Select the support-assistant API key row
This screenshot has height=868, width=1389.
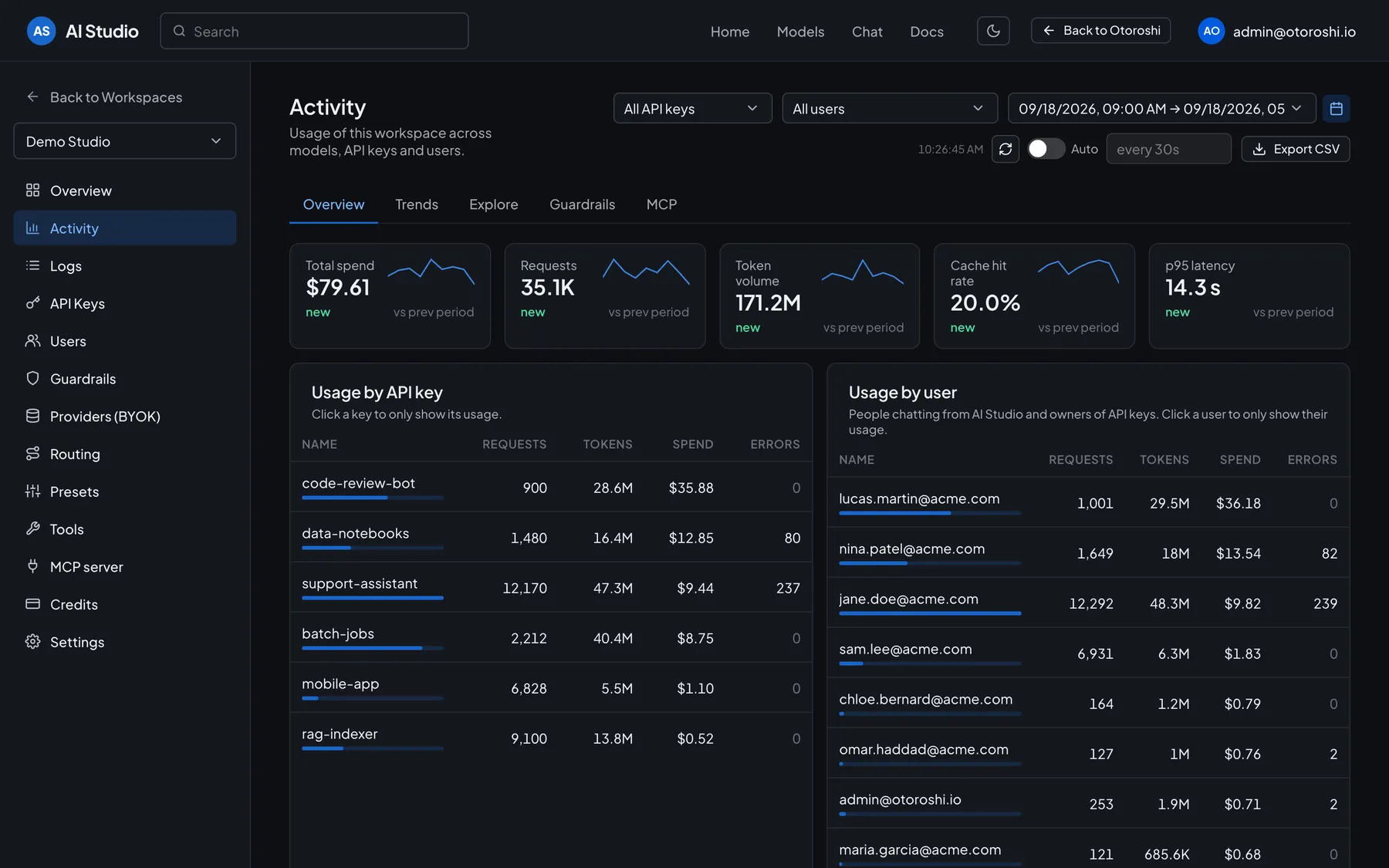click(x=551, y=587)
